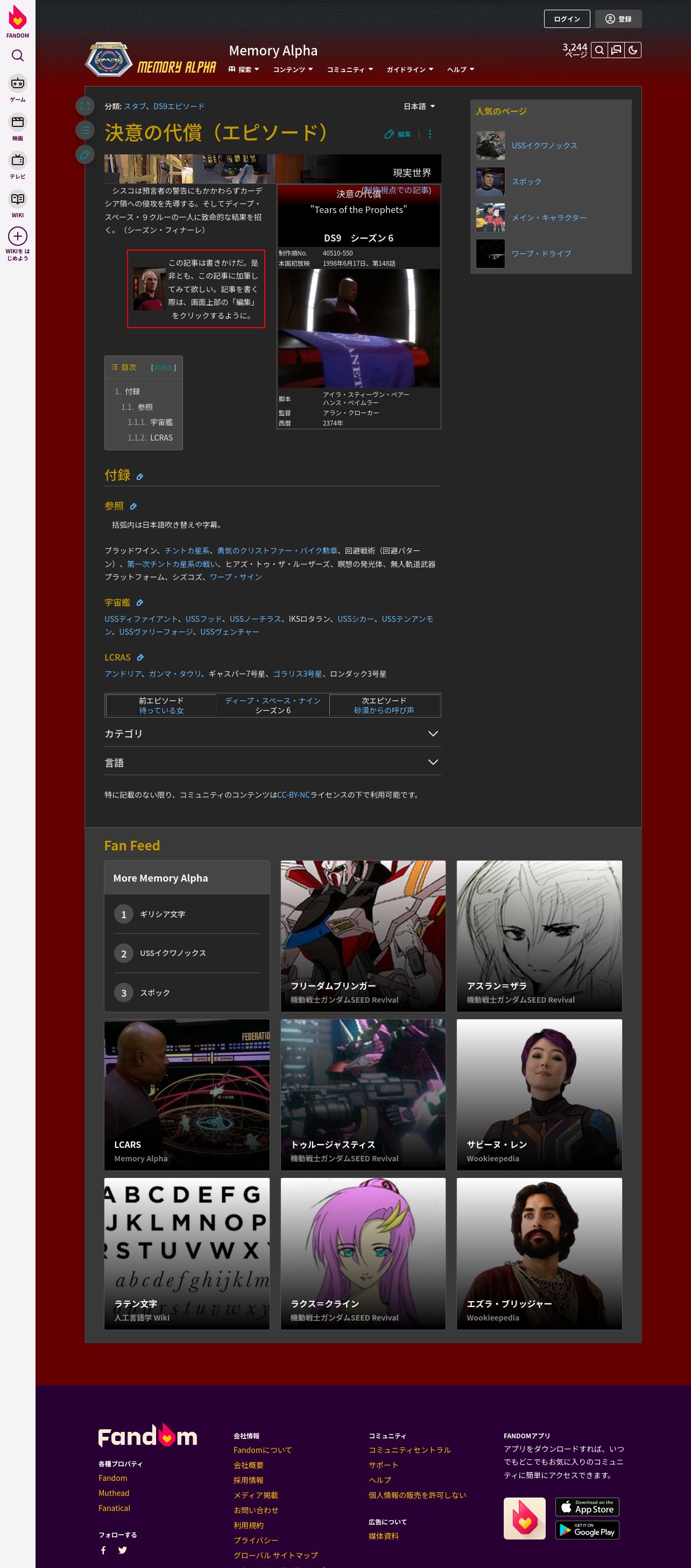Edit the LCRAS section via pencil icon
Image resolution: width=691 pixels, height=1568 pixels.
click(x=140, y=657)
